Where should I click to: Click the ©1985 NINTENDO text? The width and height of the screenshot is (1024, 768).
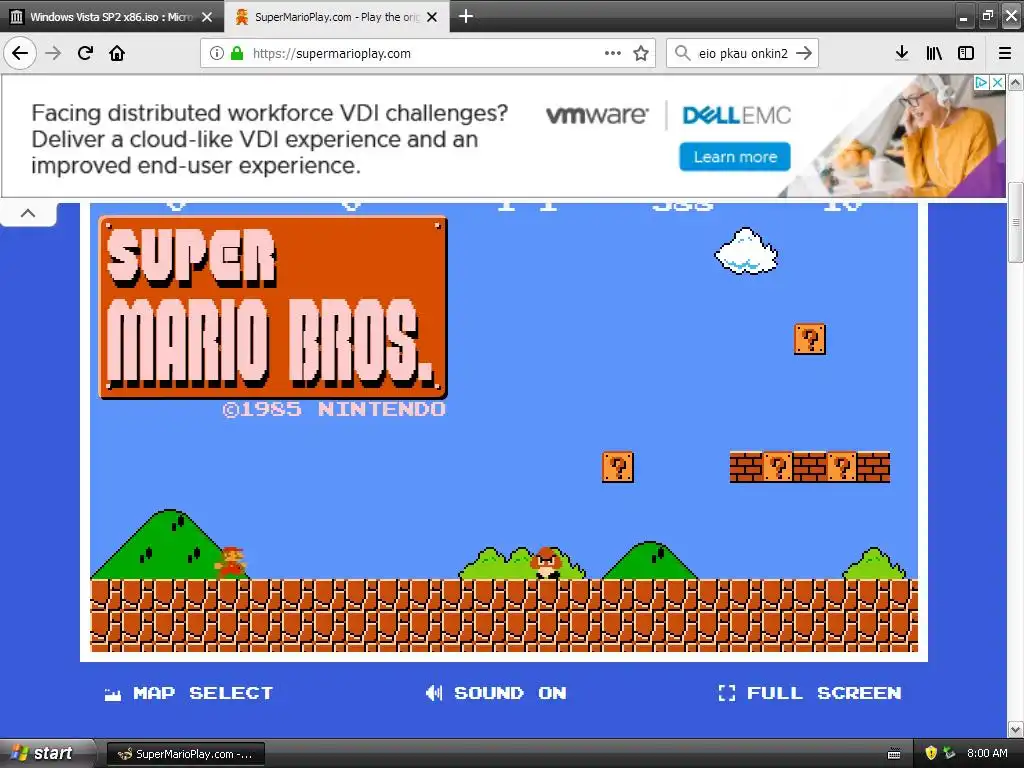pos(334,409)
